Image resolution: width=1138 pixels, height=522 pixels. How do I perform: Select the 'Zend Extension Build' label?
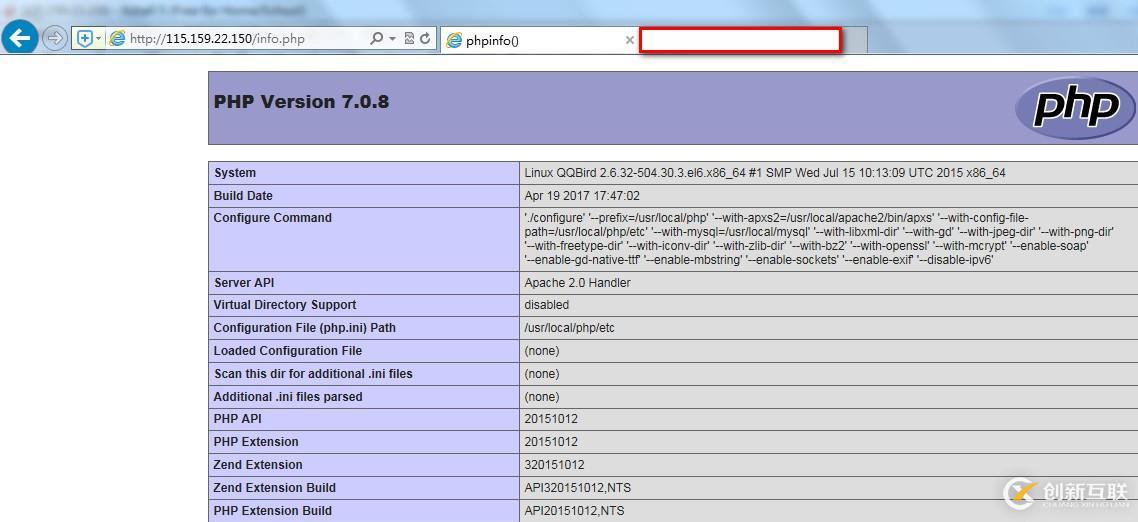pos(274,487)
